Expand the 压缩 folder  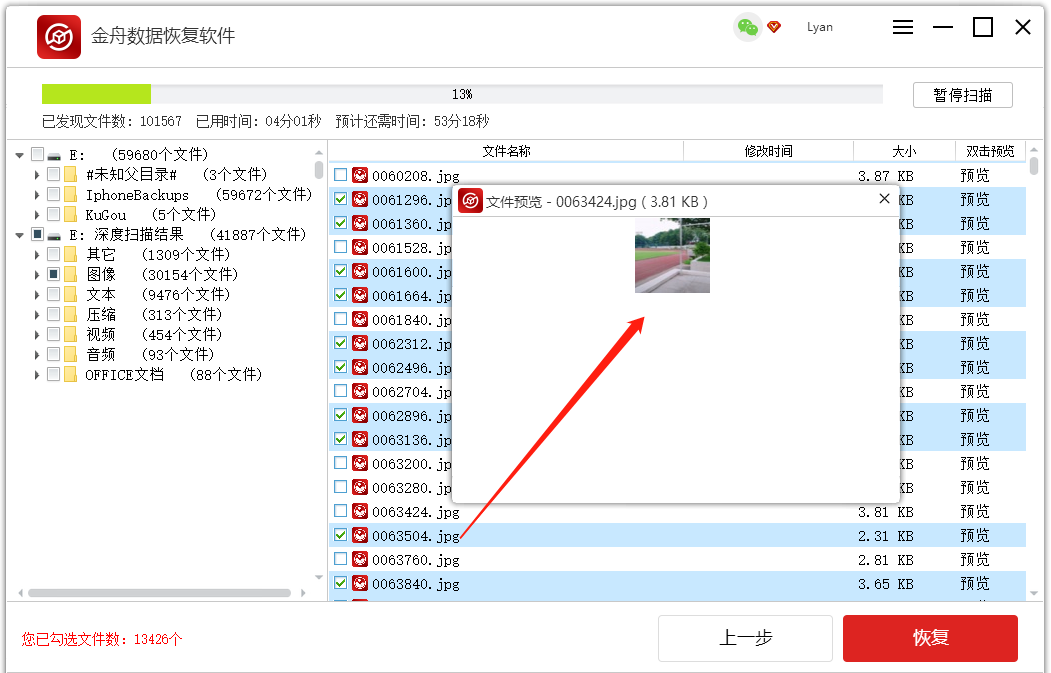tap(37, 315)
